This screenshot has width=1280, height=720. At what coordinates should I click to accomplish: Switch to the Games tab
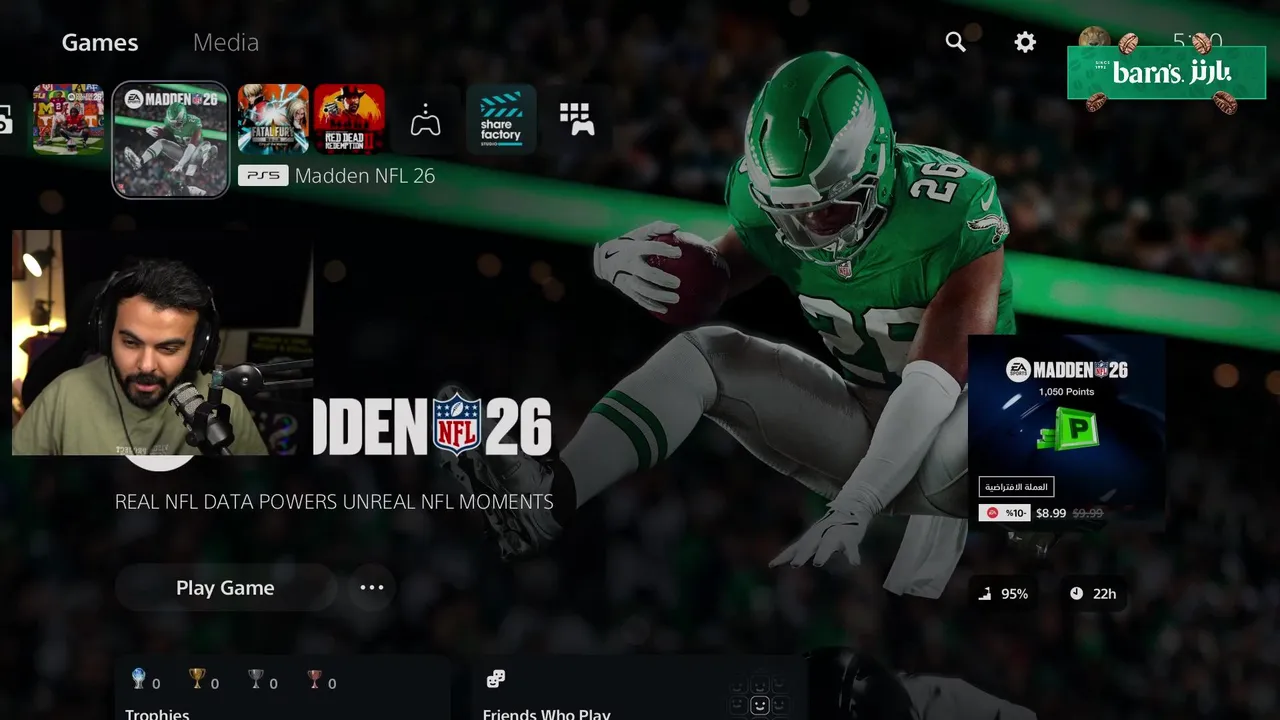tap(100, 43)
